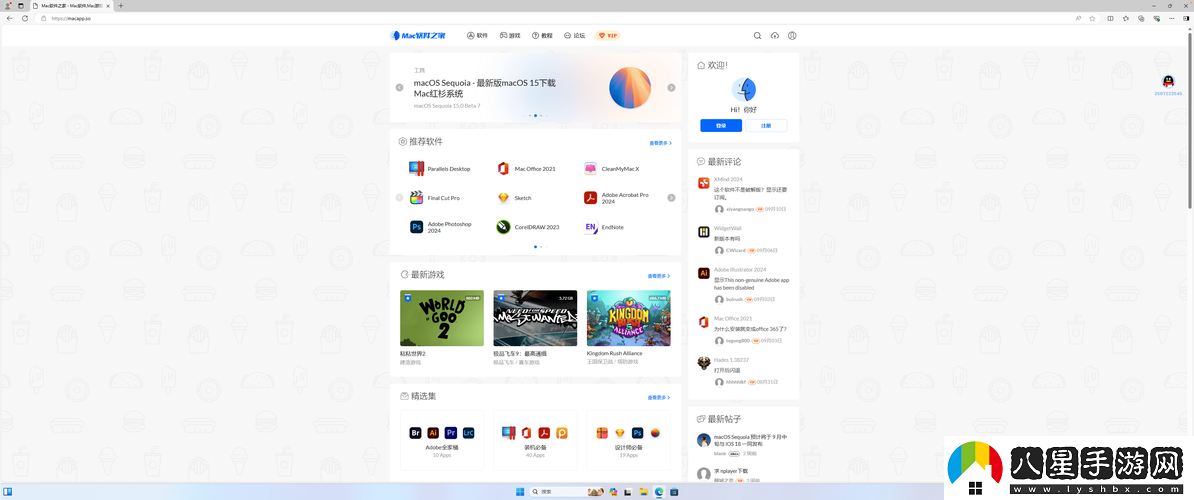
Task: Open the site search magnifier icon
Action: click(757, 36)
